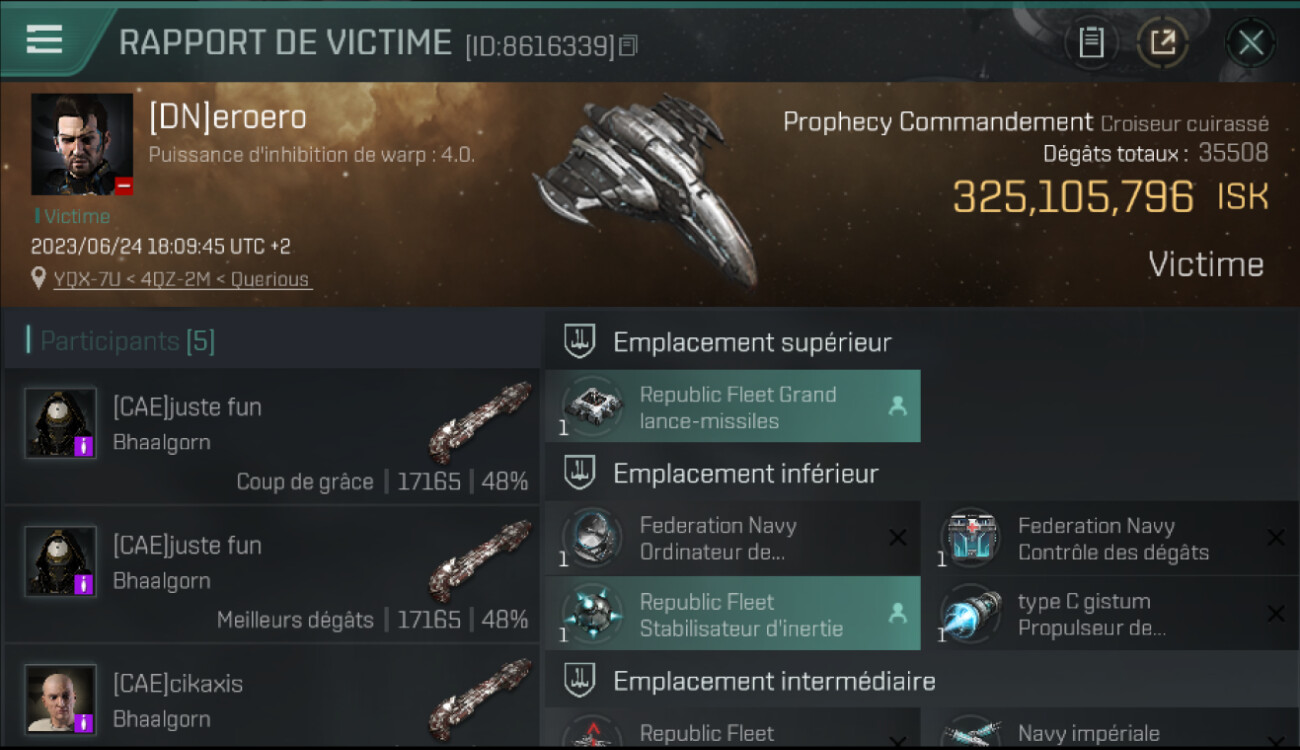Image resolution: width=1300 pixels, height=750 pixels.
Task: Click the Republic Fleet Stabilisateur d'inertie icon
Action: tap(592, 614)
